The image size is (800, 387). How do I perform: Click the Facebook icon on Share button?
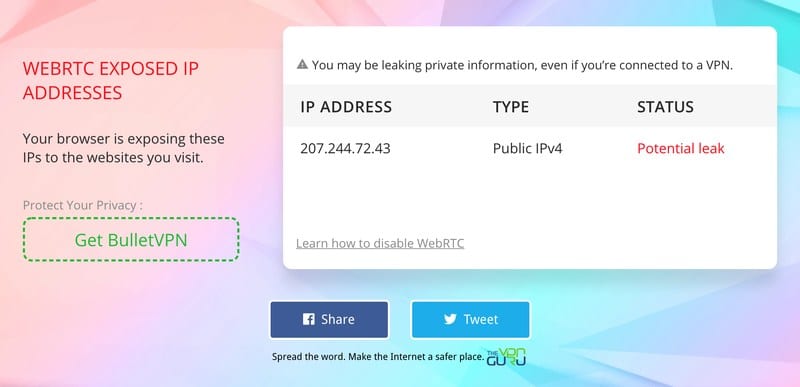click(x=308, y=319)
